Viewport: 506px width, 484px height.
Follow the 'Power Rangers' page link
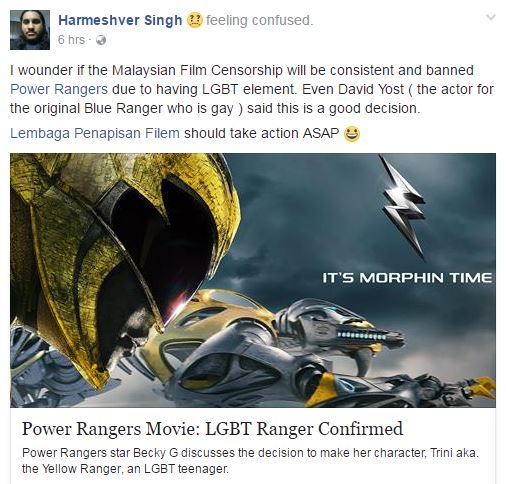click(x=59, y=89)
